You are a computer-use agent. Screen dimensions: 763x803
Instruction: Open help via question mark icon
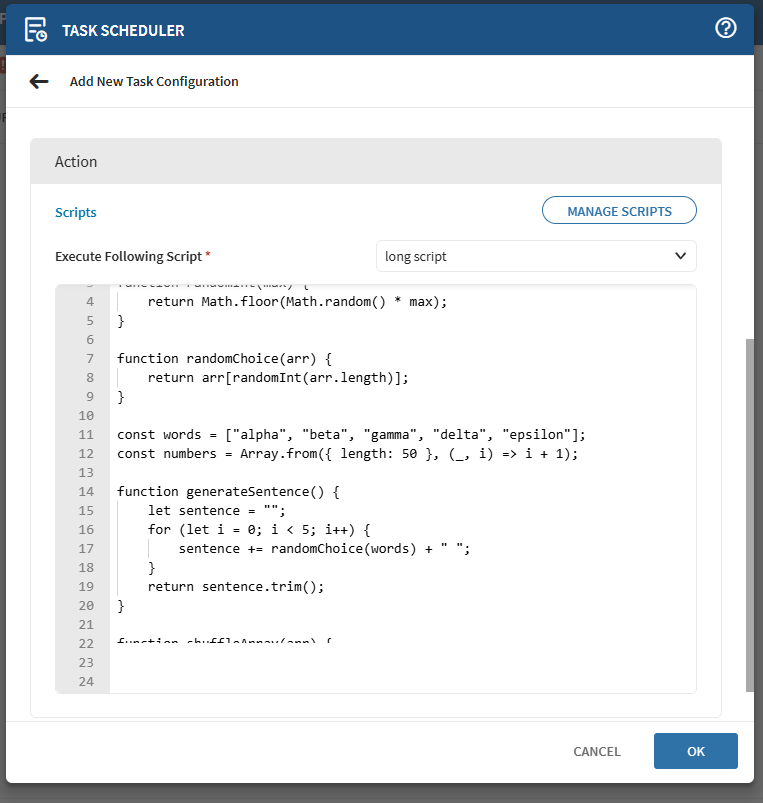(726, 28)
